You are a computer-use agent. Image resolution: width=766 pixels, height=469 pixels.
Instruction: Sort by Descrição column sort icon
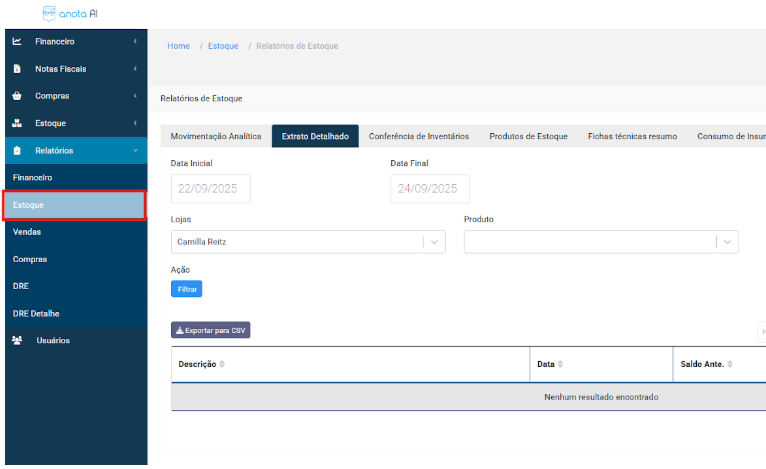coord(222,364)
